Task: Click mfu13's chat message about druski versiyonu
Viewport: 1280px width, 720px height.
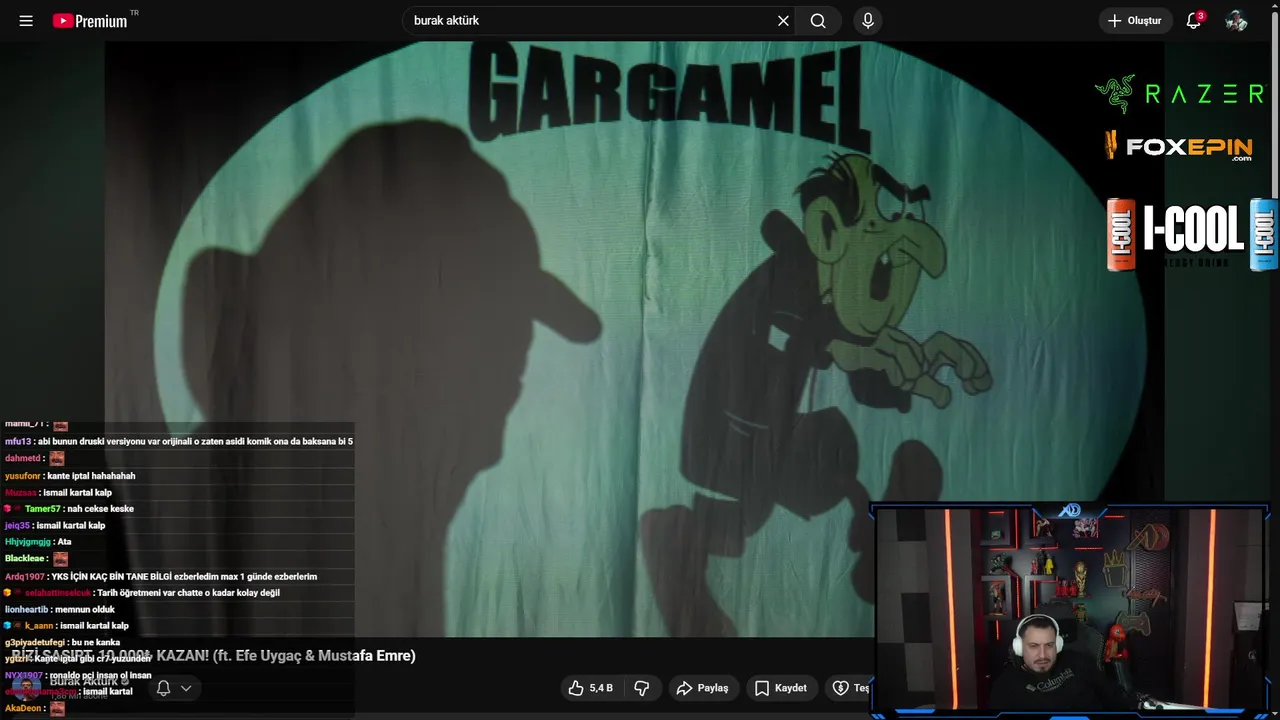Action: tap(179, 442)
